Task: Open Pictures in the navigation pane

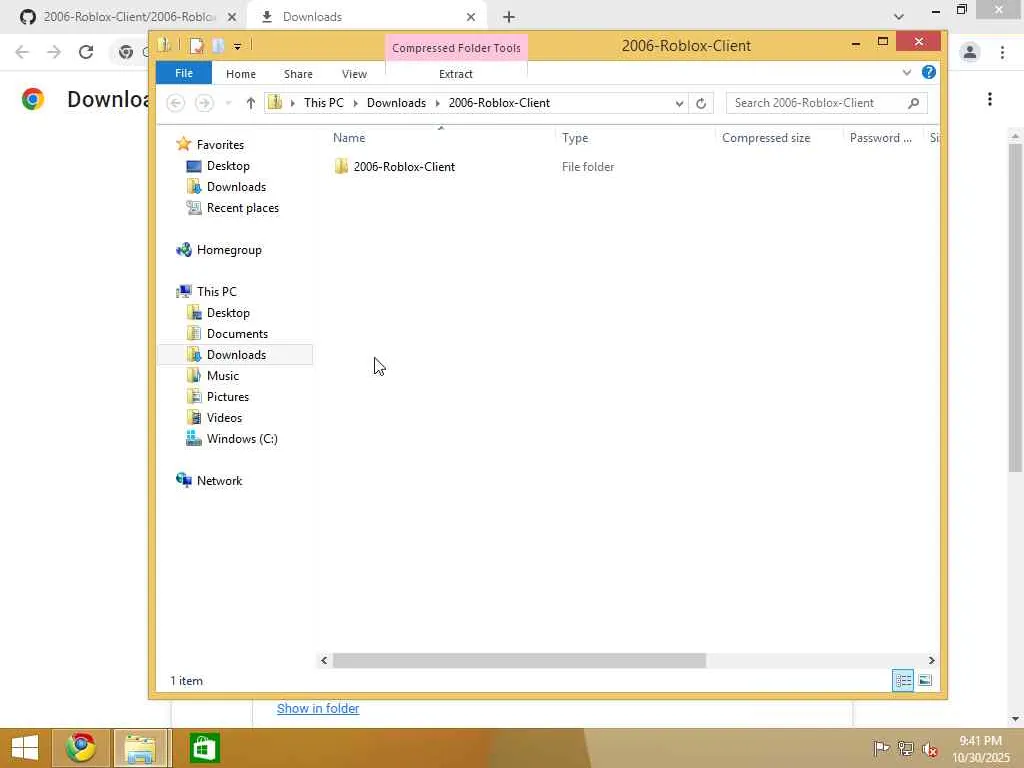Action: 227,396
